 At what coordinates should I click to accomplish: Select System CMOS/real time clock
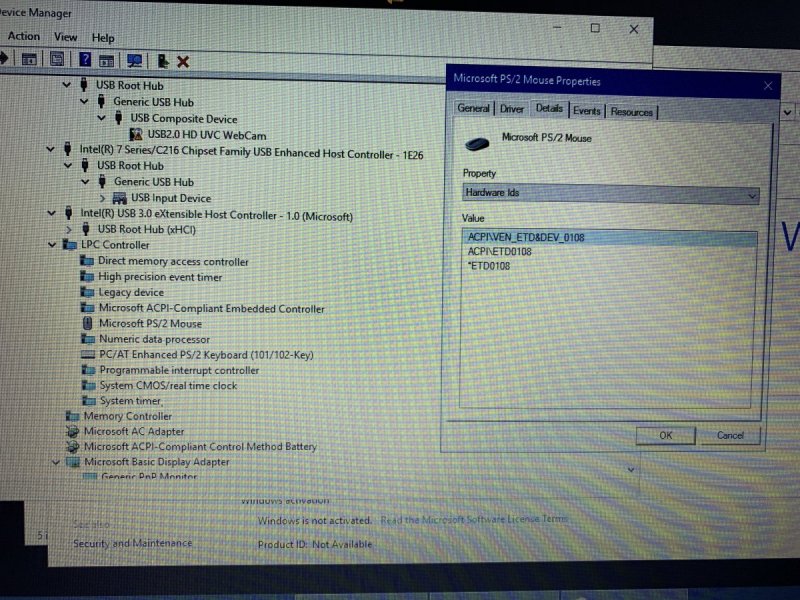(x=168, y=385)
